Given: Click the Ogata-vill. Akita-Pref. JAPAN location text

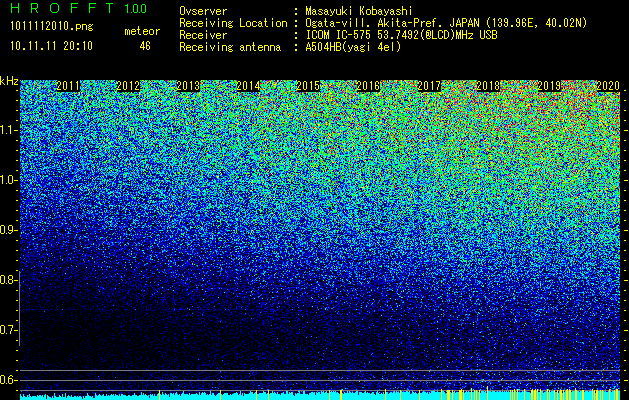Looking at the screenshot, I should (446, 23).
